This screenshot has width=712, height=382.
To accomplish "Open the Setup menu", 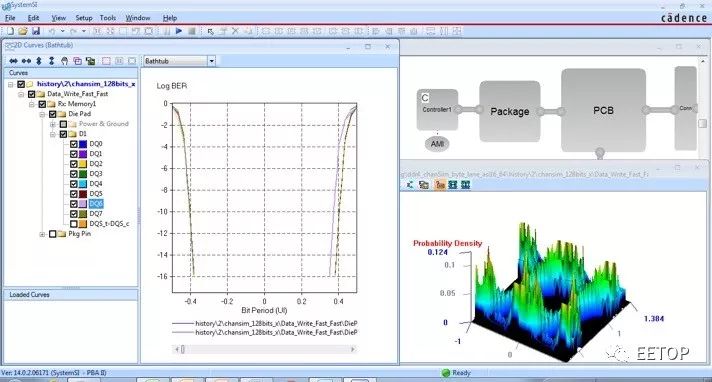I will click(x=84, y=18).
